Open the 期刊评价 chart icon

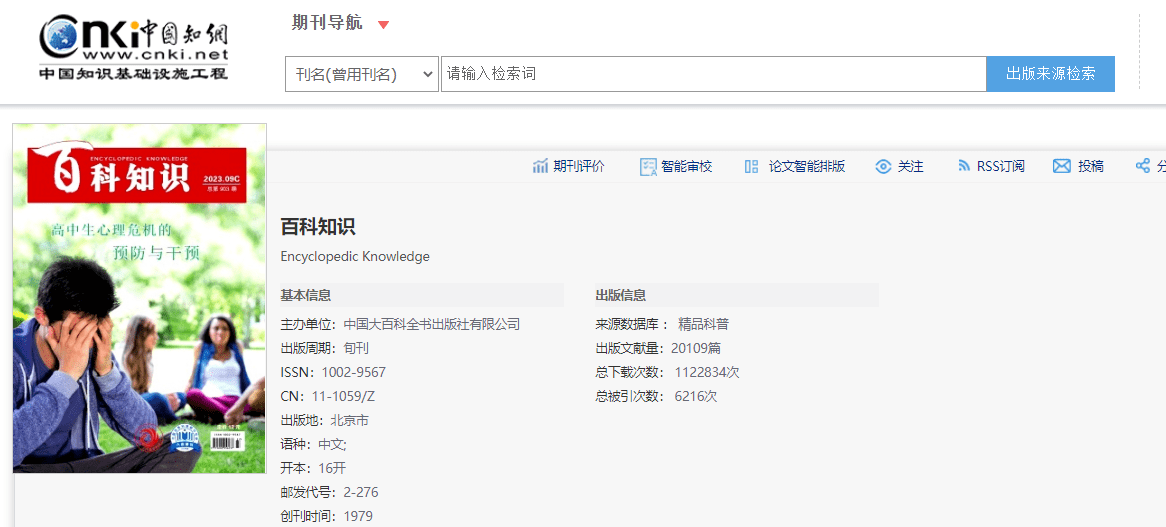point(540,166)
